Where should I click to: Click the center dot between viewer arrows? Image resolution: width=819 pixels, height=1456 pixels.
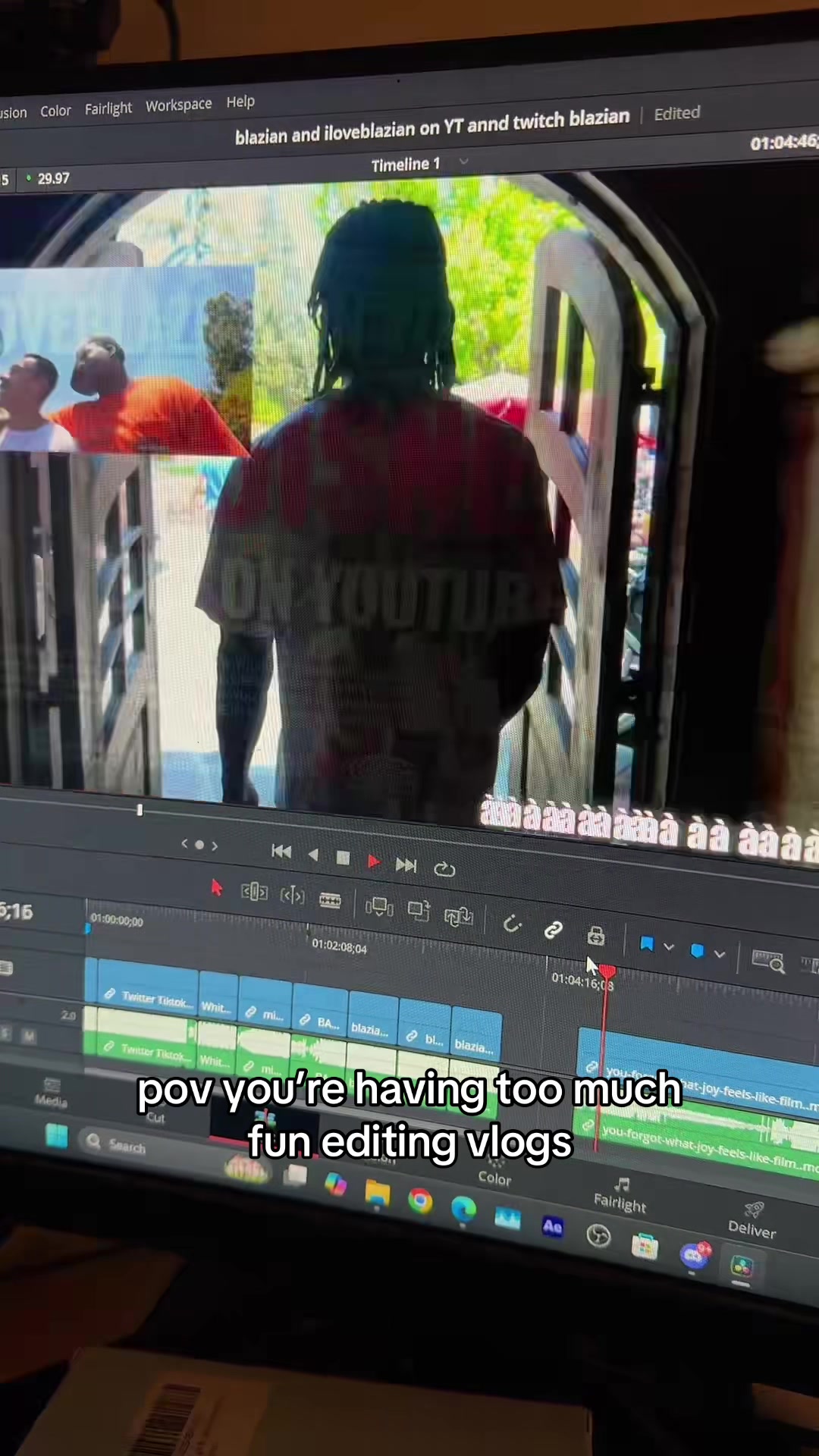199,844
